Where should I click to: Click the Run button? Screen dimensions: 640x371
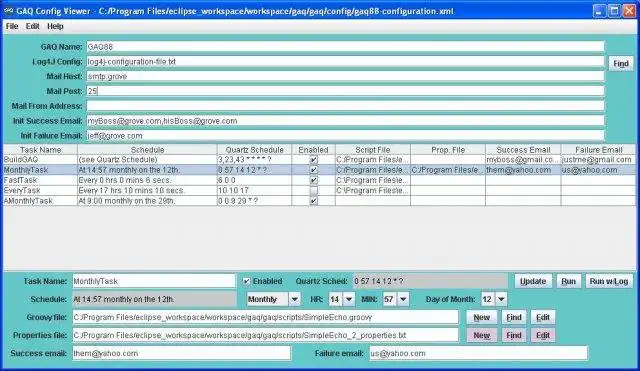(568, 281)
